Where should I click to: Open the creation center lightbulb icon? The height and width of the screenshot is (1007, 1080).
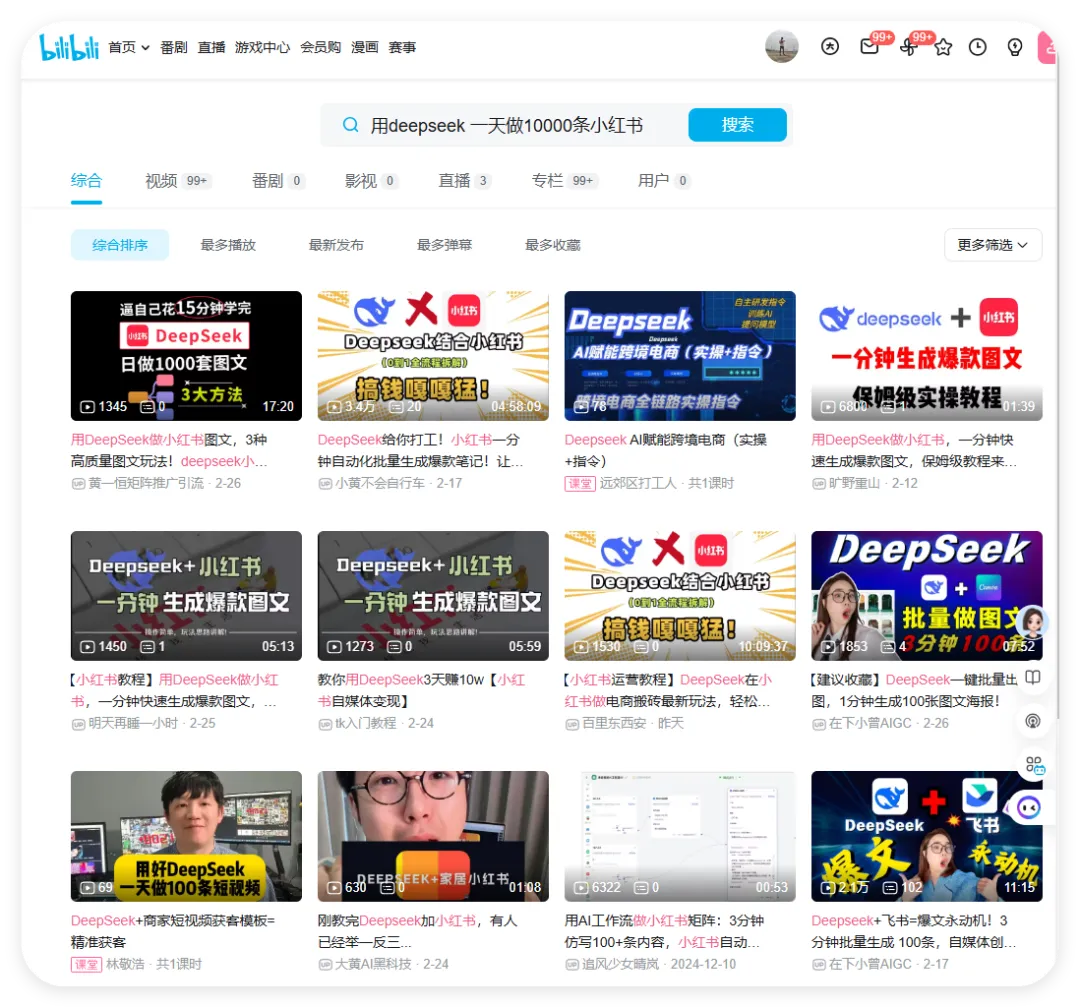[1015, 47]
